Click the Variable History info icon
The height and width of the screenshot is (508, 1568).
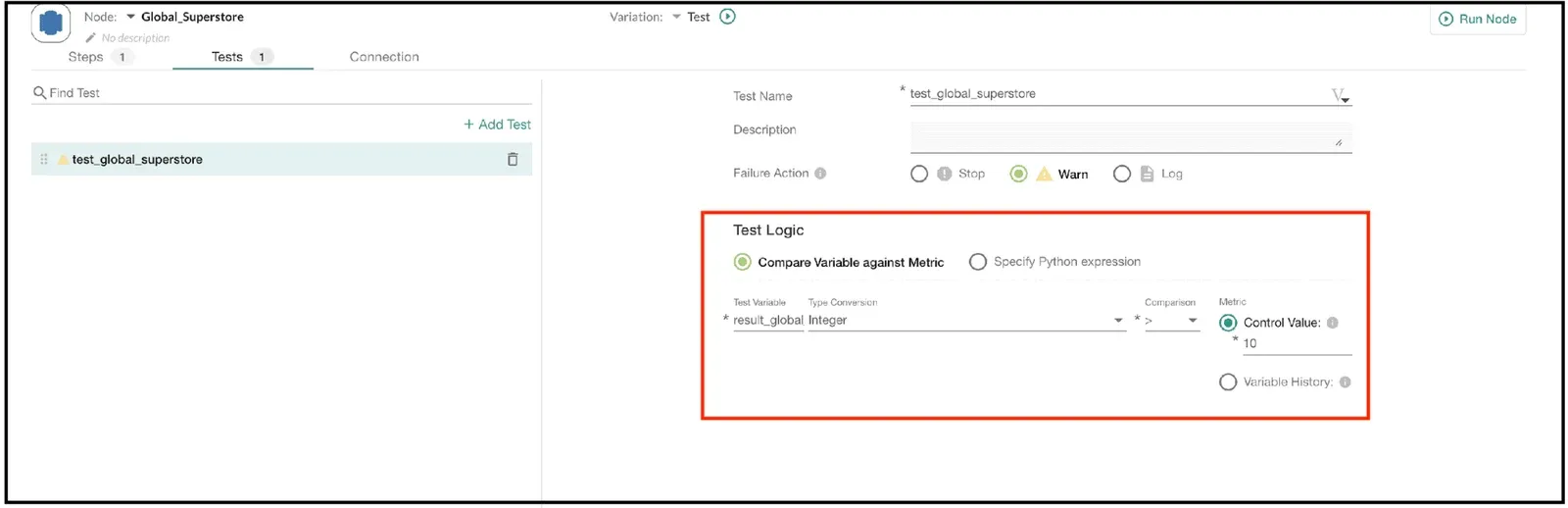1345,382
